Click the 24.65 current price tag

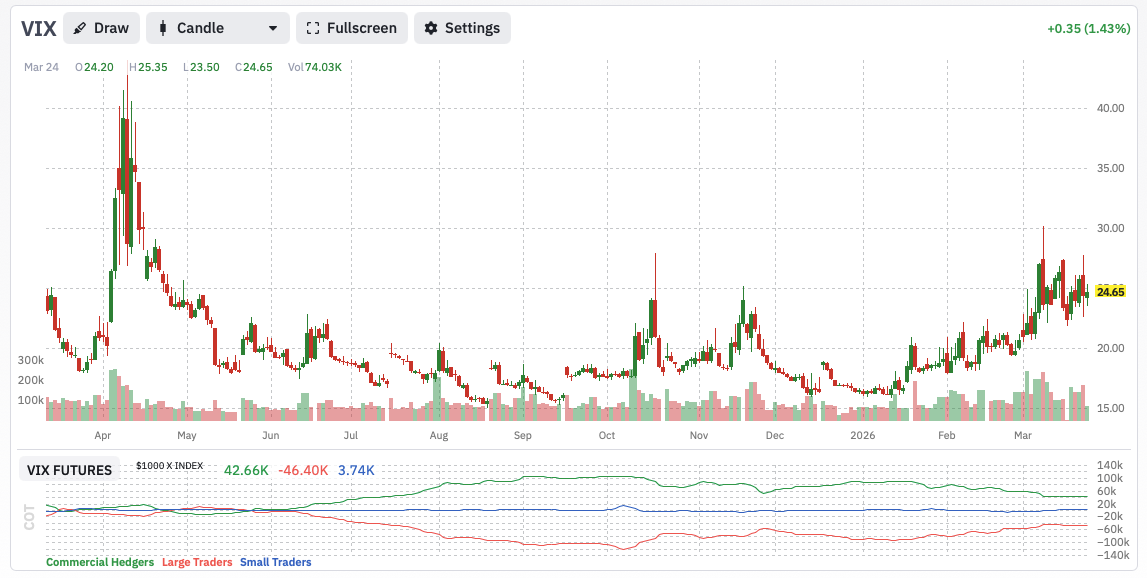(1111, 292)
